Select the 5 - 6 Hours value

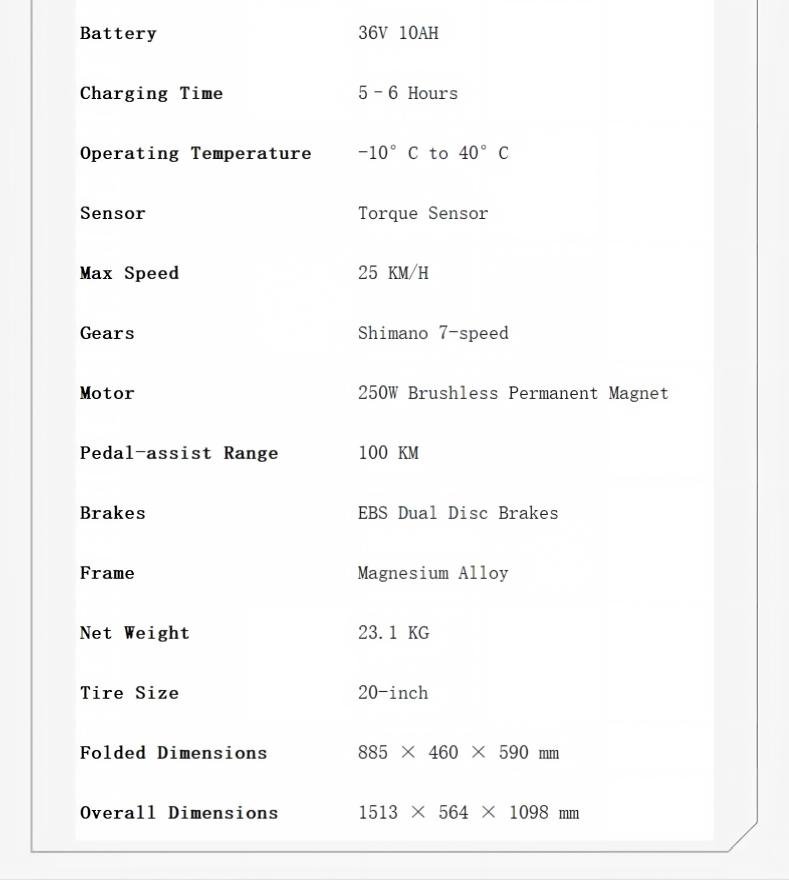coord(408,93)
